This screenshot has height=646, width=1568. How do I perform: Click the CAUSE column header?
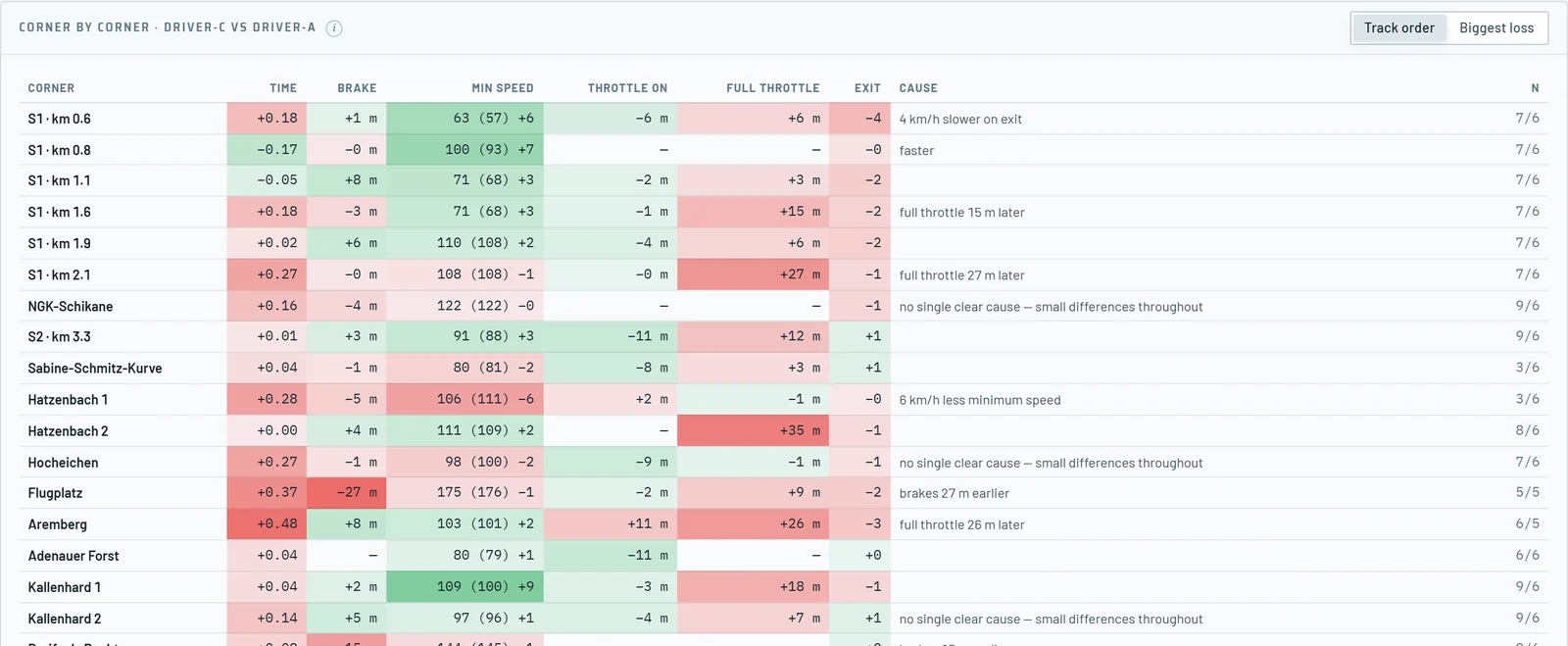(918, 88)
